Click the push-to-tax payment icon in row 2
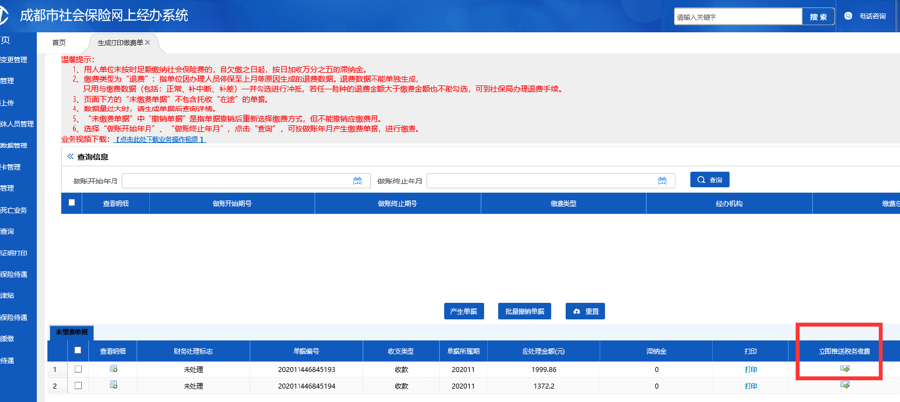The image size is (900, 402). pyautogui.click(x=845, y=385)
